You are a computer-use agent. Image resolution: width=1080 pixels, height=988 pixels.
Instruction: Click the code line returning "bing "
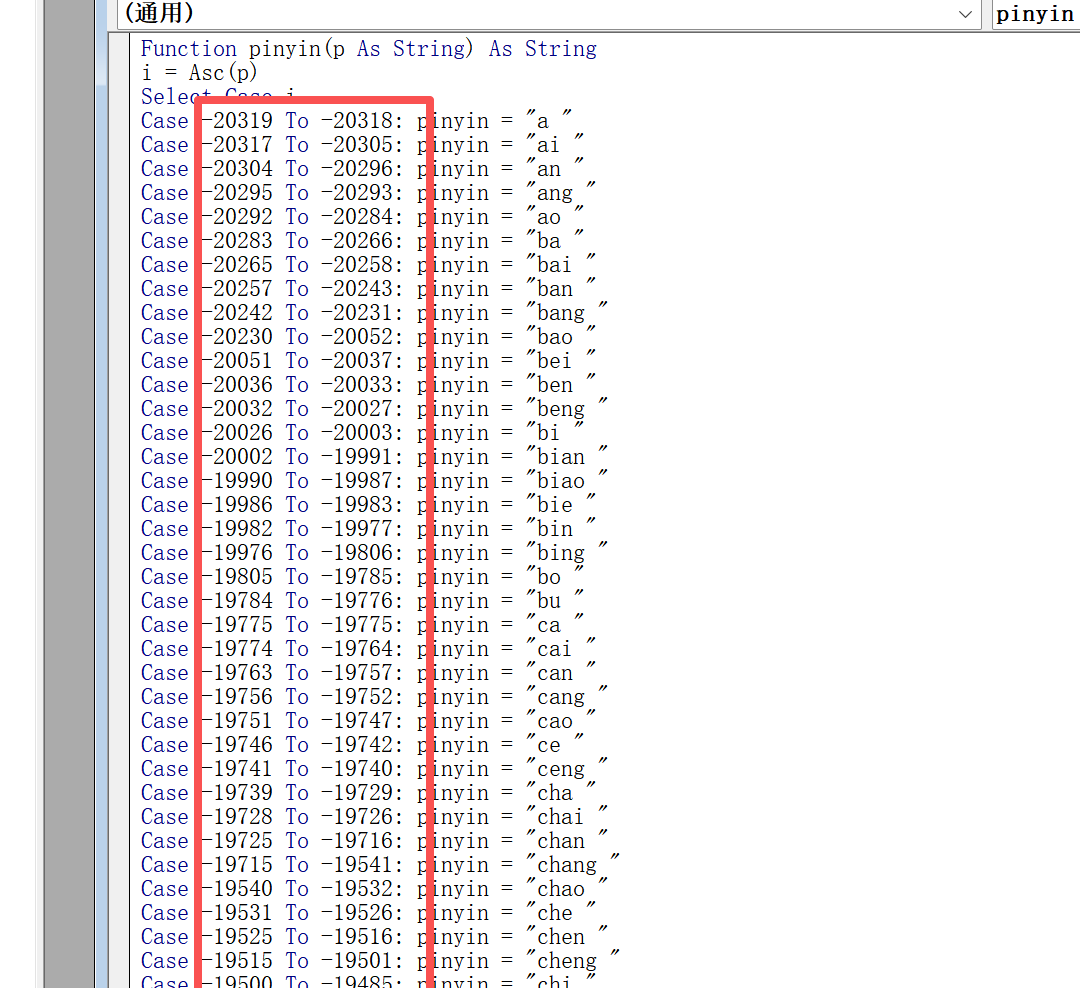coord(374,553)
